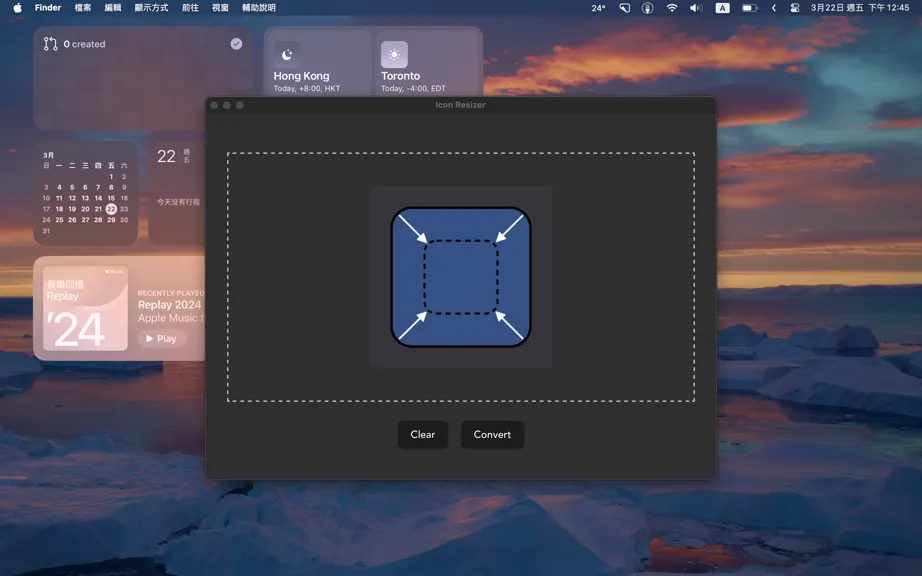The image size is (922, 576).
Task: Click the sun icon for Toronto
Action: pos(394,55)
